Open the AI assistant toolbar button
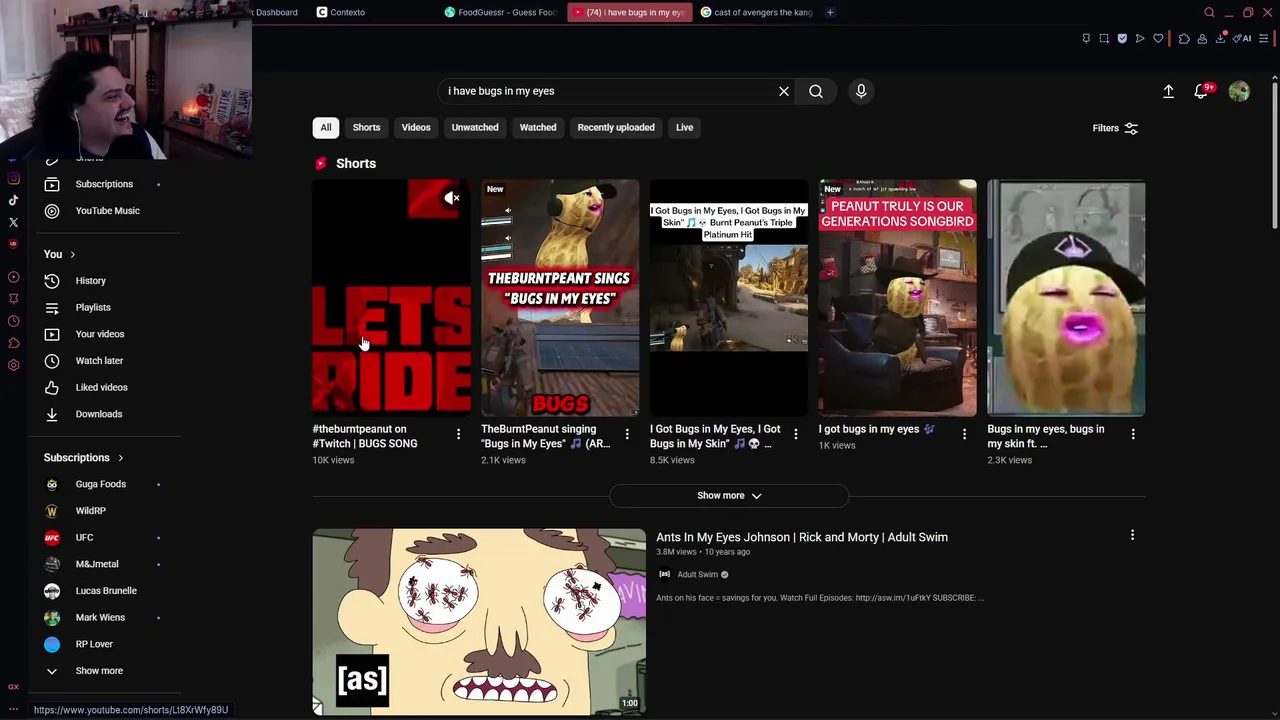 pos(1242,38)
